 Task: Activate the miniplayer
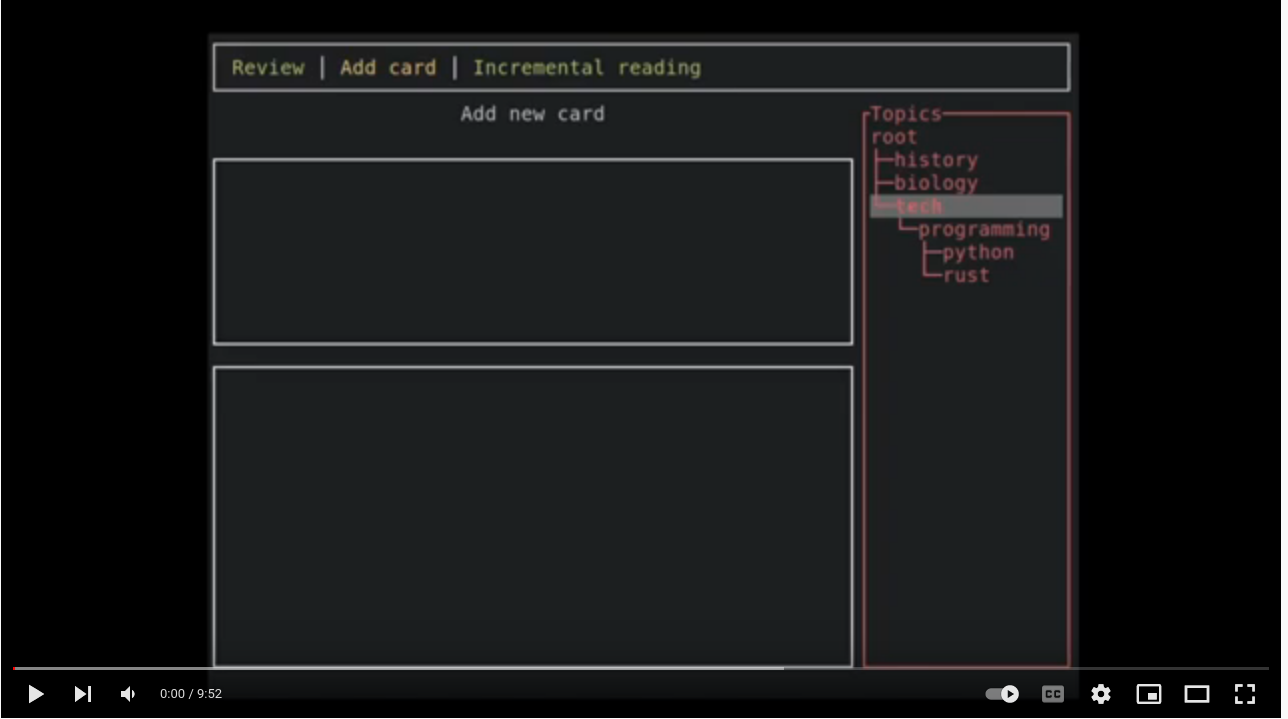point(1149,694)
